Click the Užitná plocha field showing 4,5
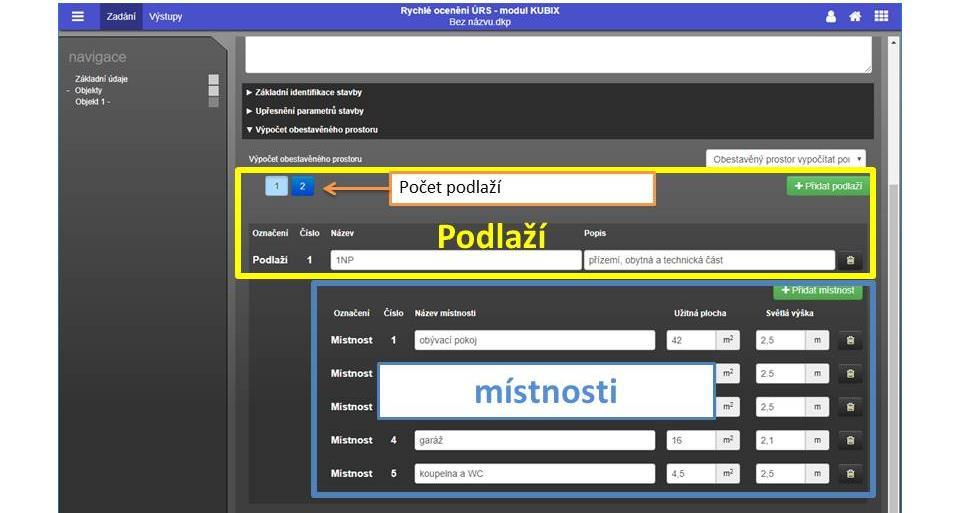 tap(691, 473)
